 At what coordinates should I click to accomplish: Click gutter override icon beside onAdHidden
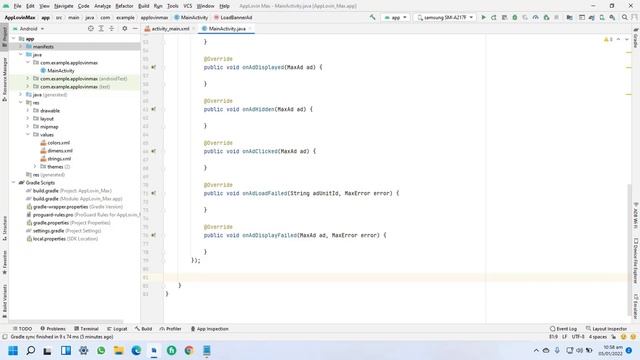point(153,109)
